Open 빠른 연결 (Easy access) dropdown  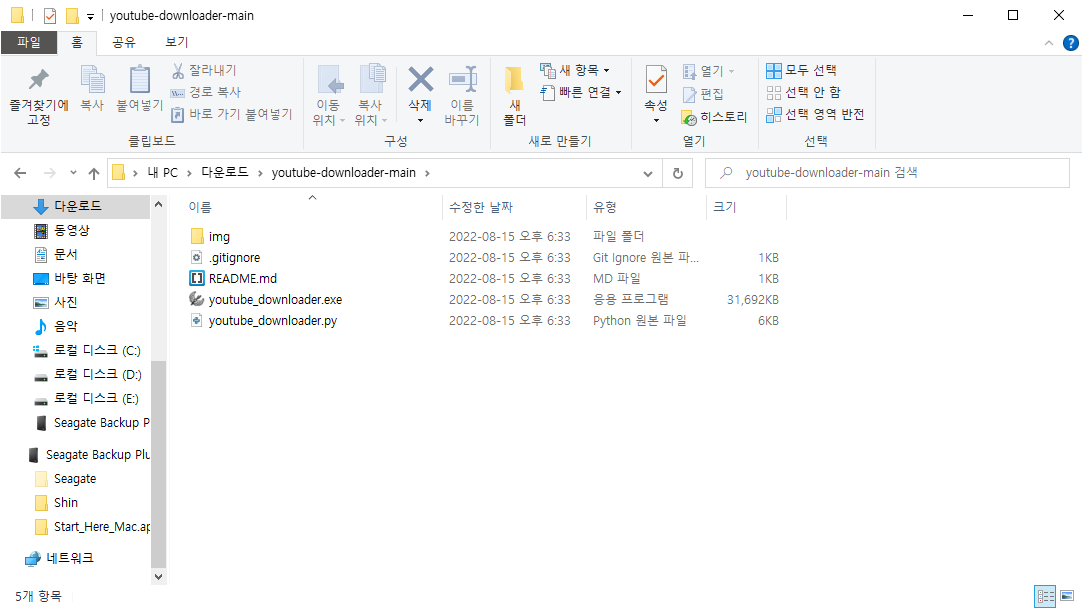click(x=581, y=93)
